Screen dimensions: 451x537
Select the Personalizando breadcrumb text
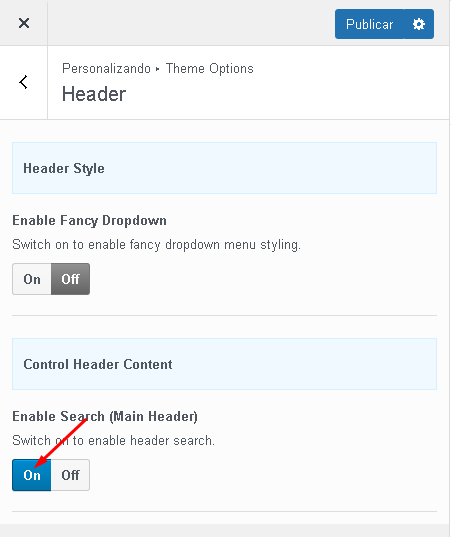tap(106, 68)
